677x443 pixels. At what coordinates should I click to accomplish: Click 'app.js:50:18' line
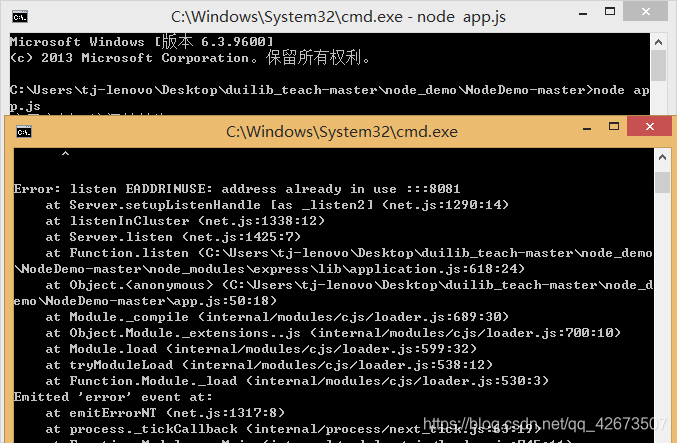click(x=145, y=301)
